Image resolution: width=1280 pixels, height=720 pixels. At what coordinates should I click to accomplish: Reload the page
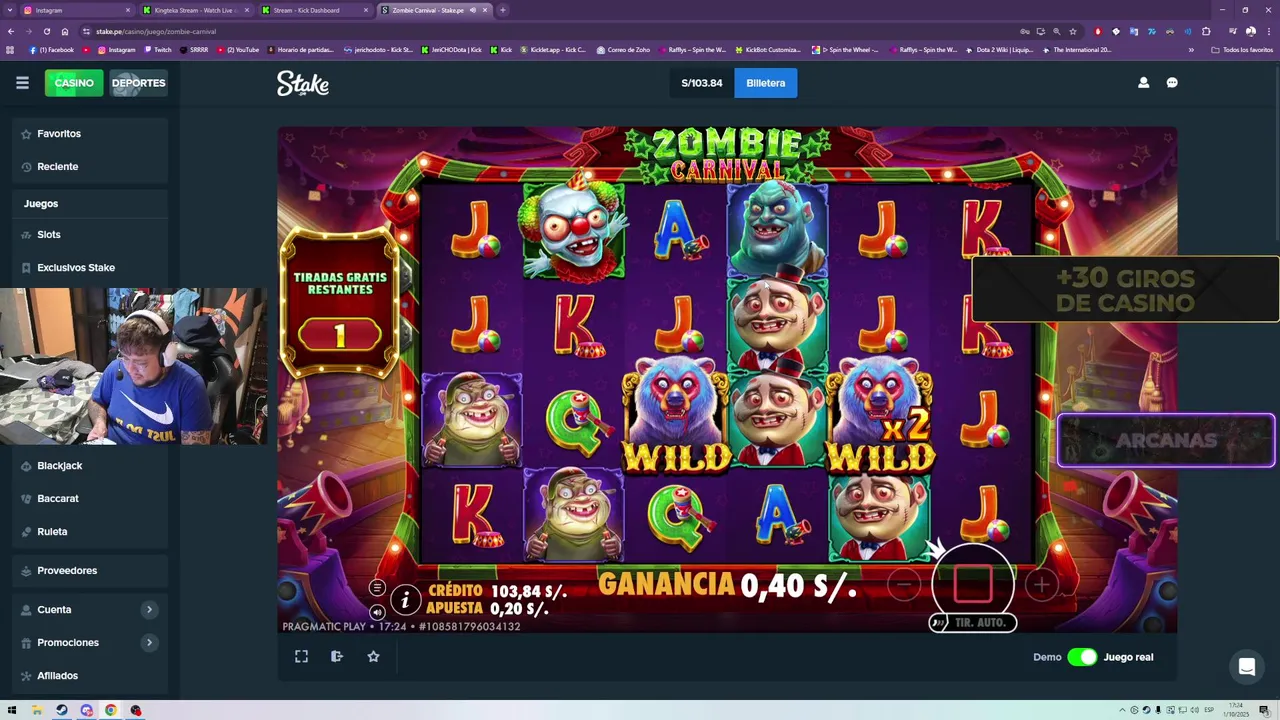(x=46, y=31)
